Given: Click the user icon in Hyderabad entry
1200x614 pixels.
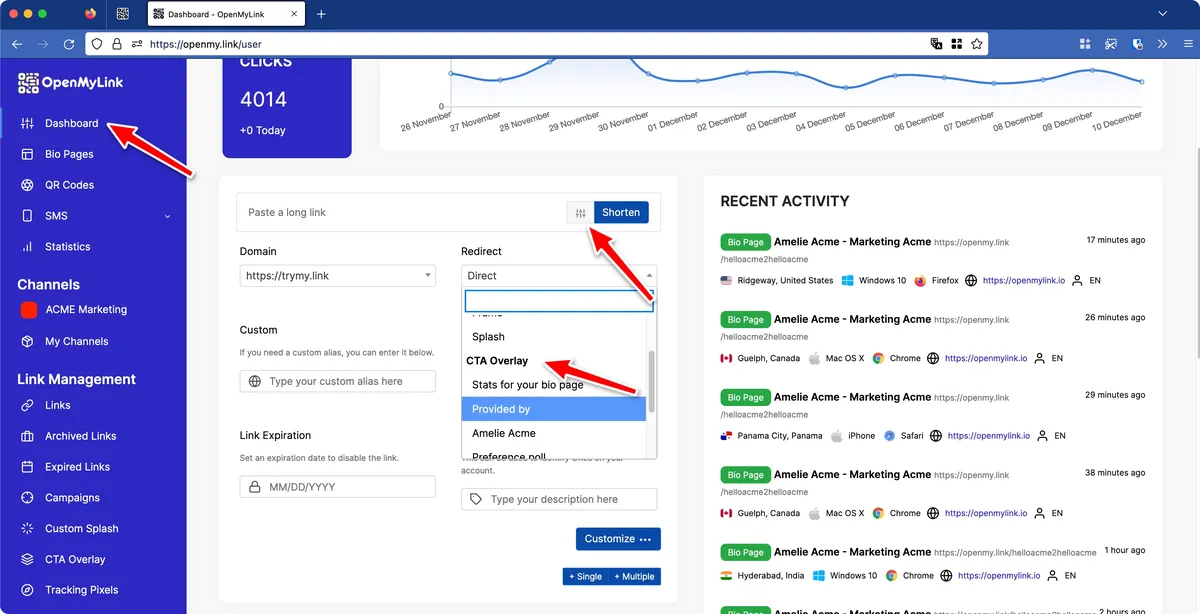Looking at the screenshot, I should coord(1051,576).
